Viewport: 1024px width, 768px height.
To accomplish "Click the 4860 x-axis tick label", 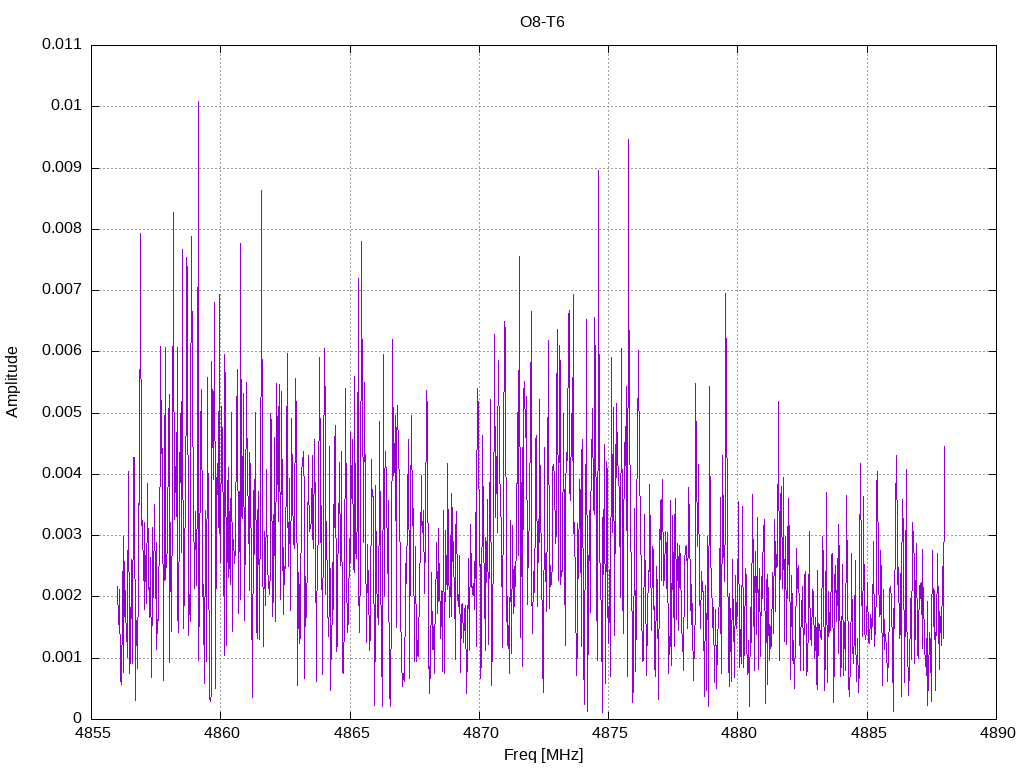I will point(222,733).
